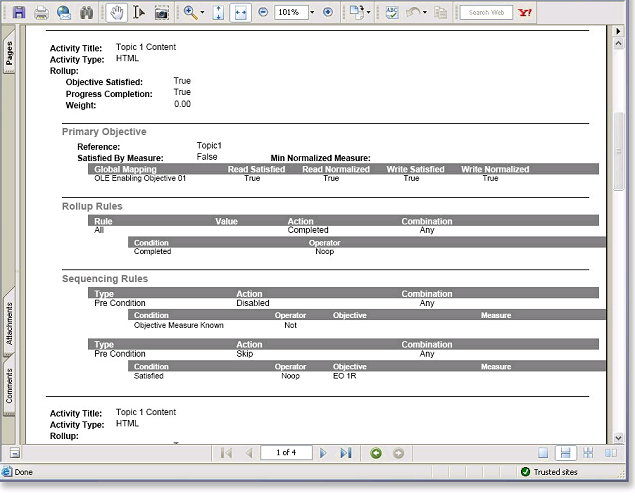The width and height of the screenshot is (635, 496).
Task: Click weight value '0.00'
Action: tap(182, 104)
